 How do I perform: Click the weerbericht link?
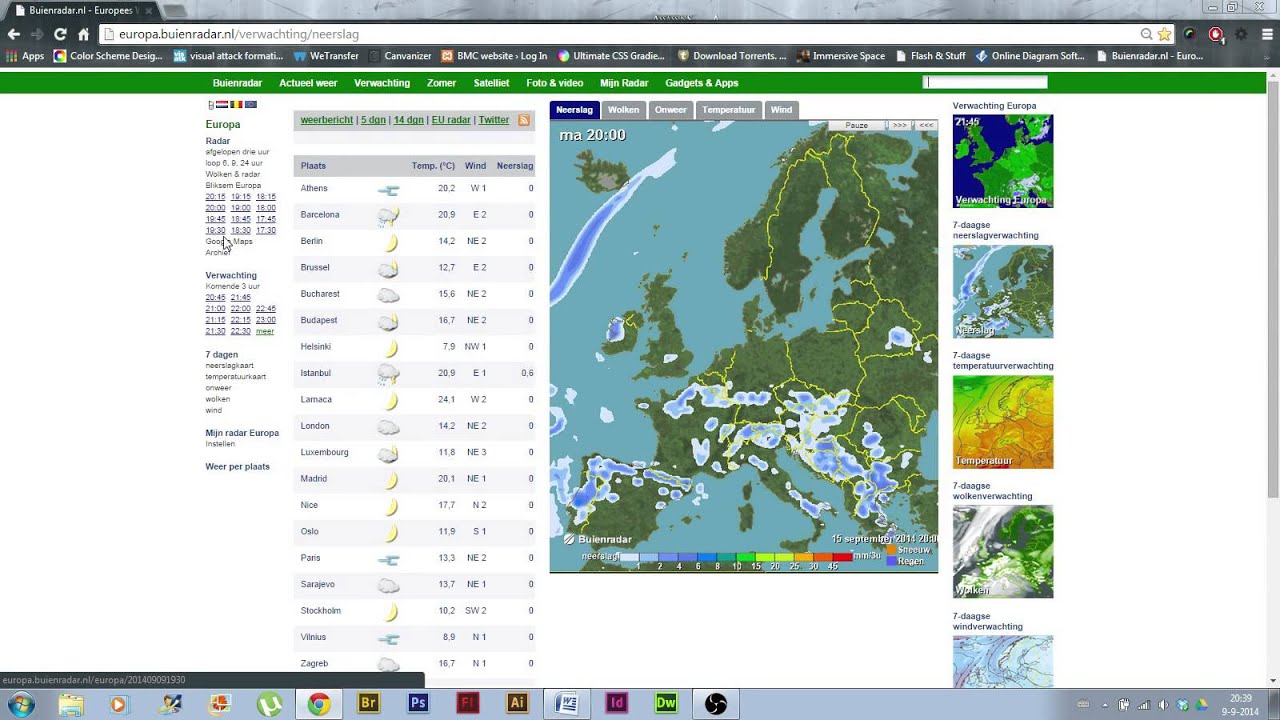click(327, 120)
